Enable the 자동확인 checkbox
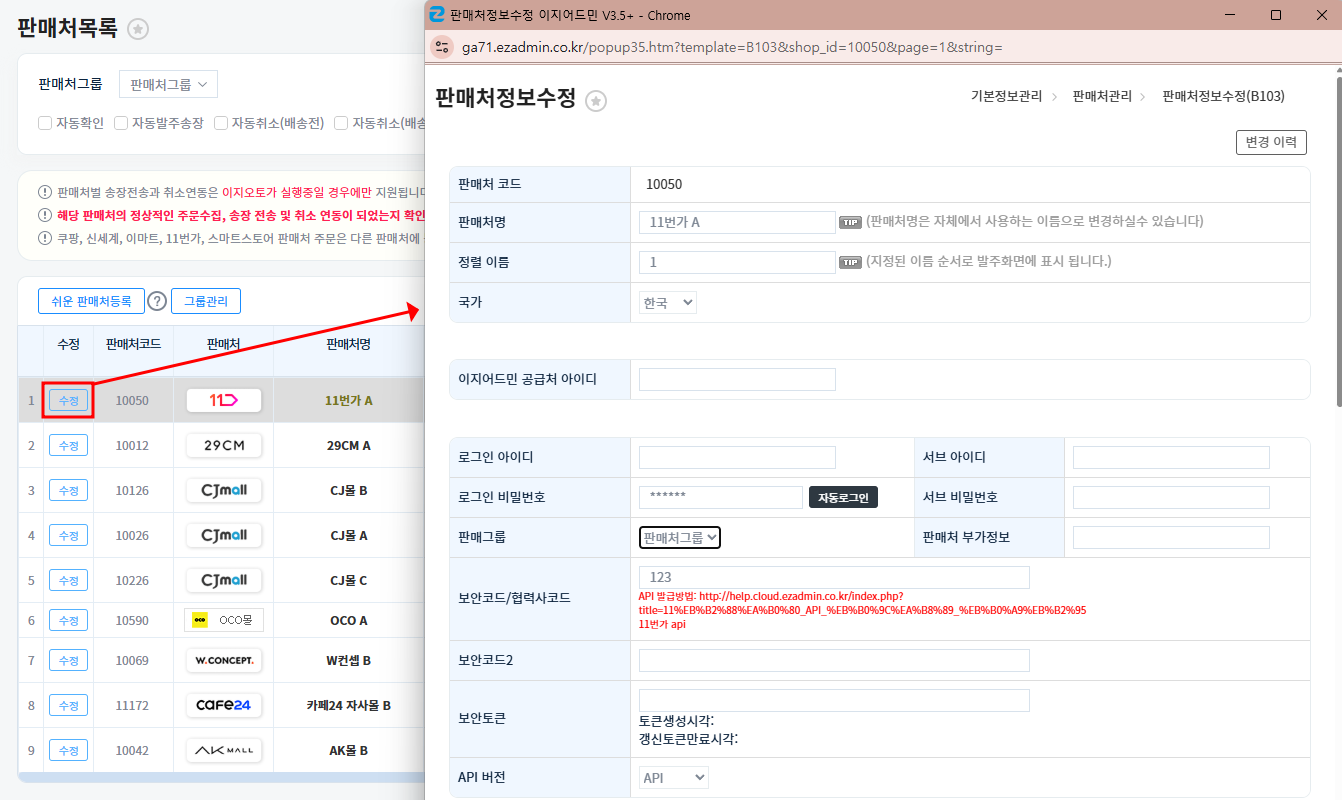This screenshot has width=1342, height=800. 45,123
